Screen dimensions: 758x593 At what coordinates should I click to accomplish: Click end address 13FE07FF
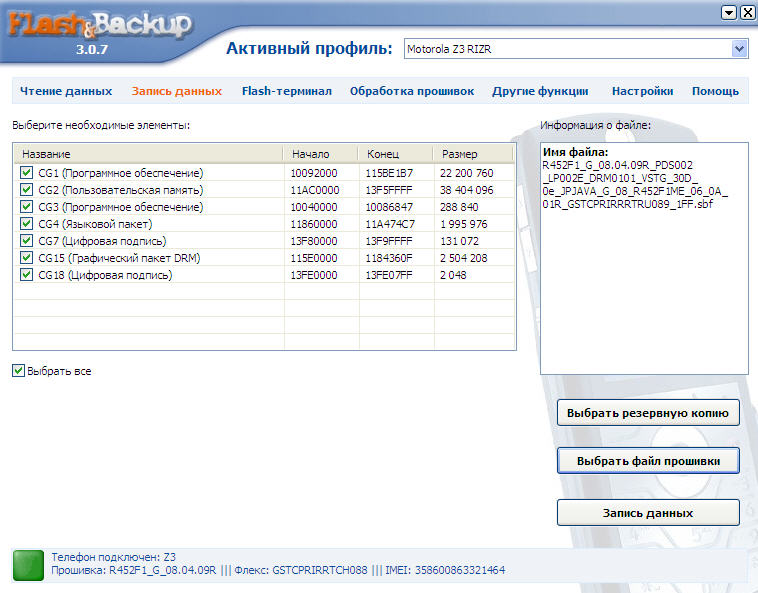(x=389, y=275)
